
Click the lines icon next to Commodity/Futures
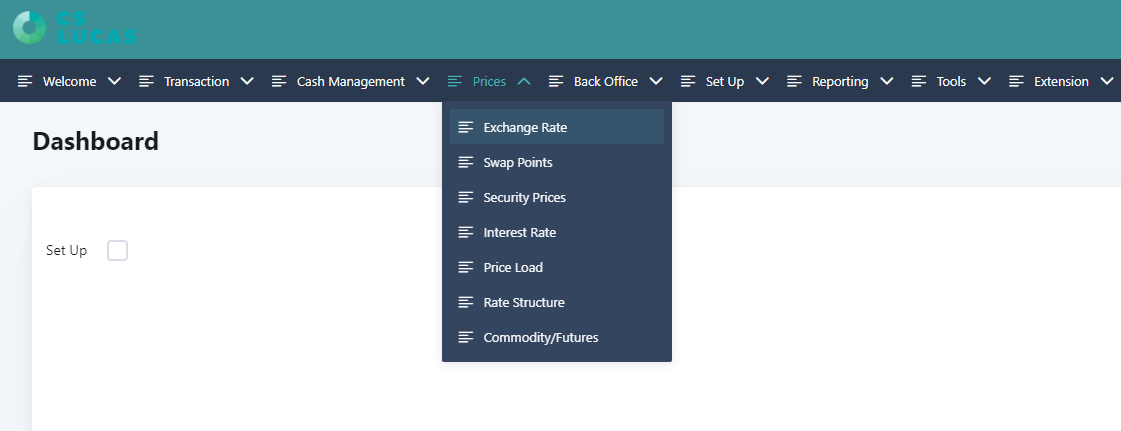coord(466,337)
